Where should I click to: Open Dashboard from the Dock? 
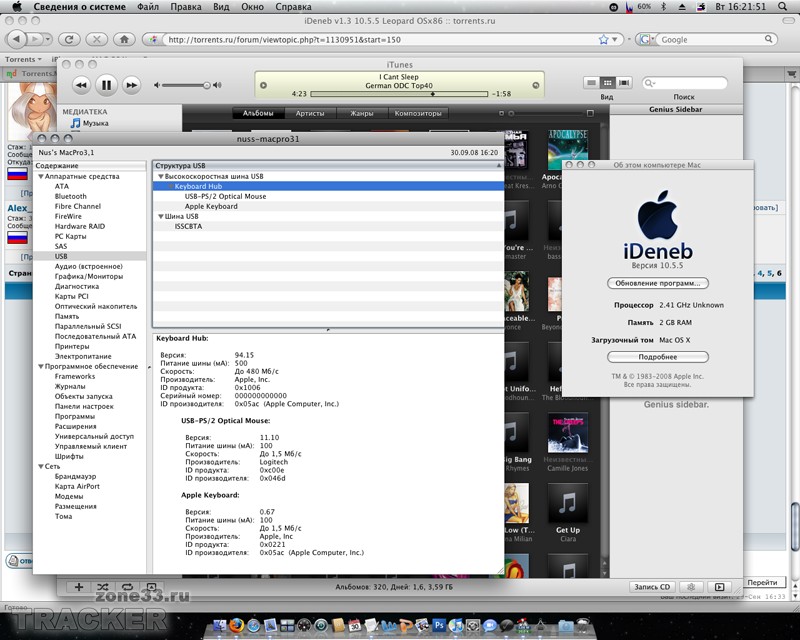click(304, 625)
